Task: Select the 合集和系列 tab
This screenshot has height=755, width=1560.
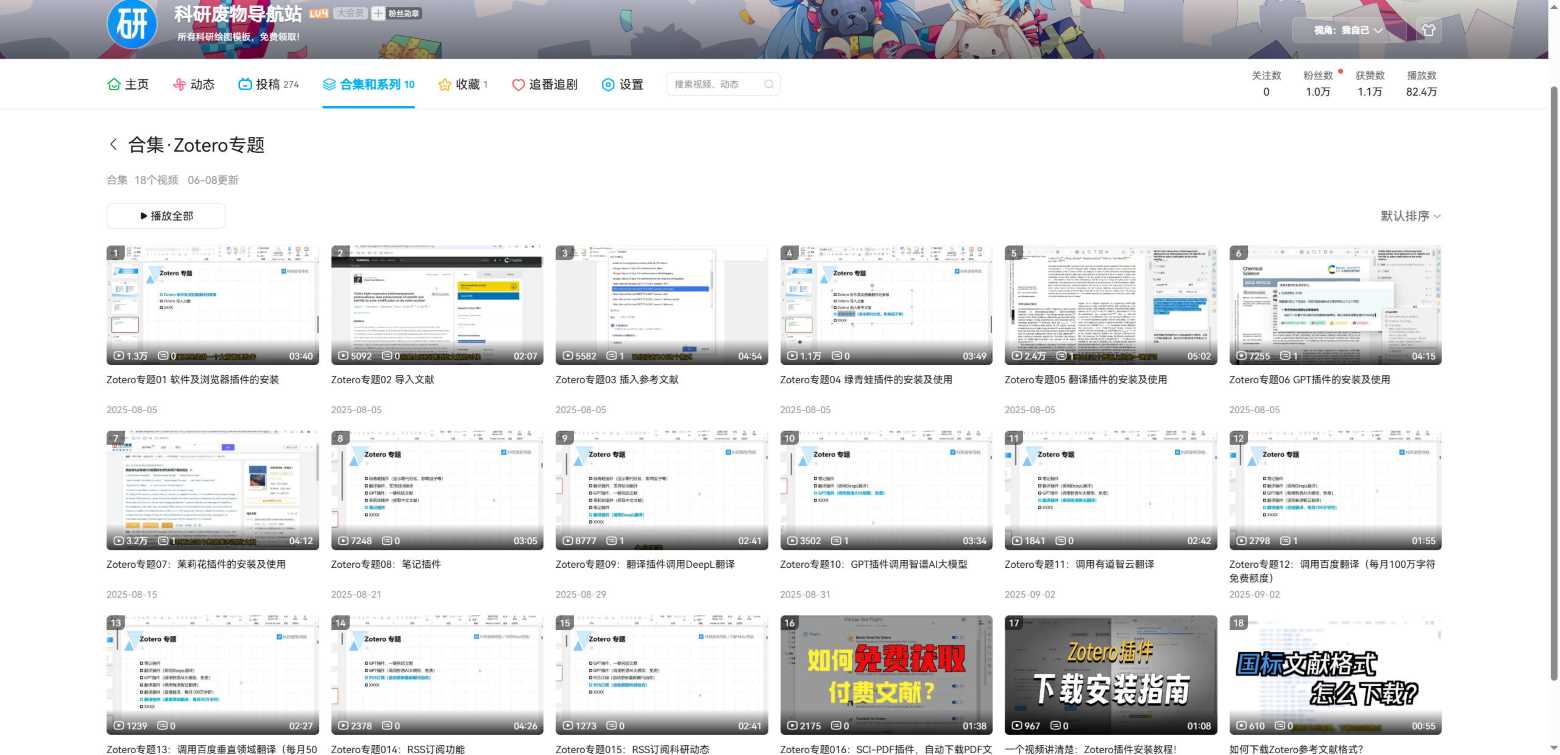Action: tap(369, 85)
